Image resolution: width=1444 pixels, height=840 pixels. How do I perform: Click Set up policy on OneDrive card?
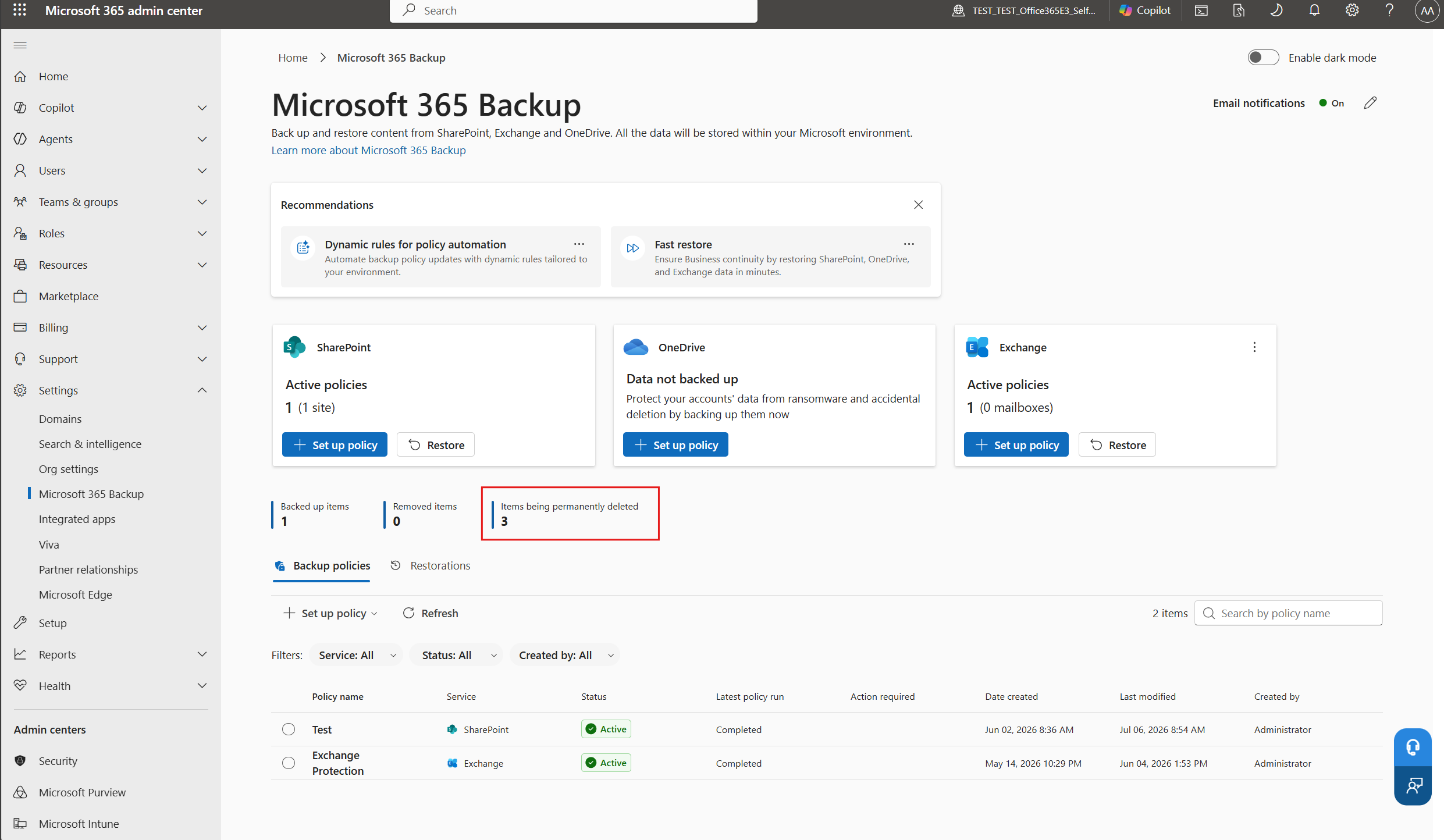[675, 445]
